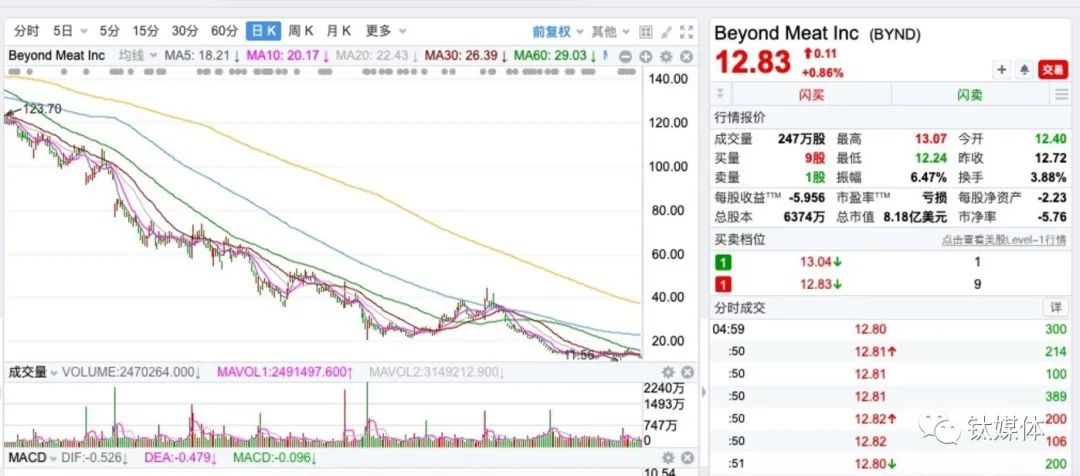Click the MA20: 22.43 indicator label

377,55
